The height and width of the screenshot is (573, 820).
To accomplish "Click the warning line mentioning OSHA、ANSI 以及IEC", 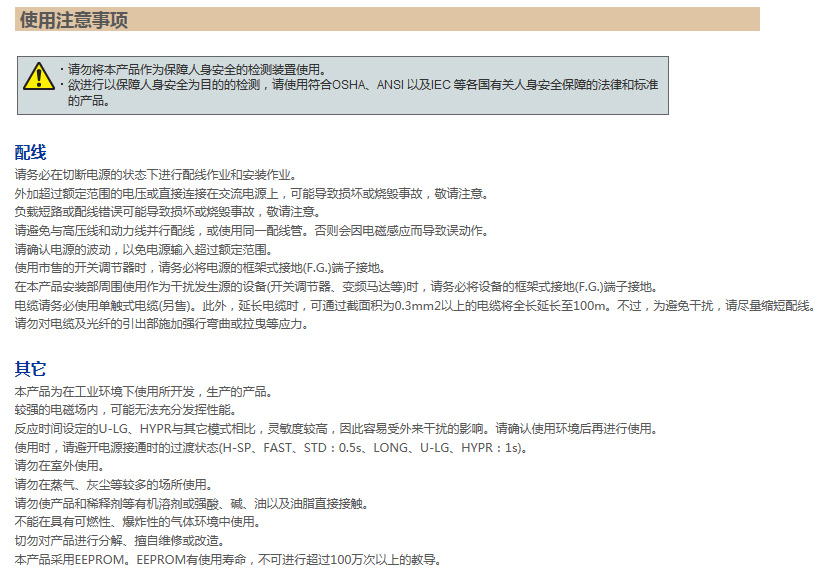I will [x=362, y=85].
